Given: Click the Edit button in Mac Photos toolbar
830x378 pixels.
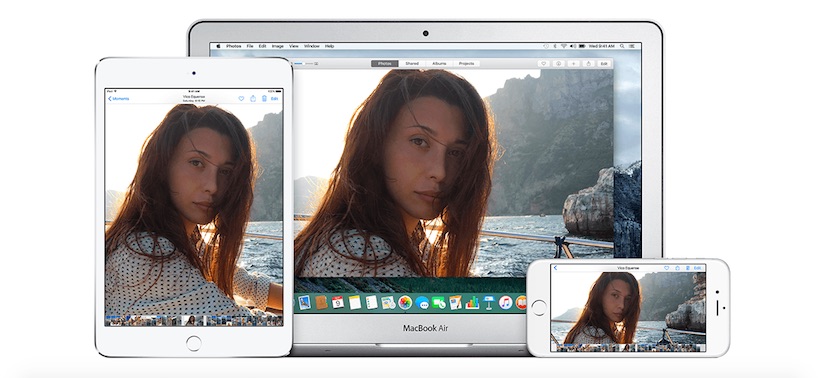Looking at the screenshot, I should (x=604, y=64).
